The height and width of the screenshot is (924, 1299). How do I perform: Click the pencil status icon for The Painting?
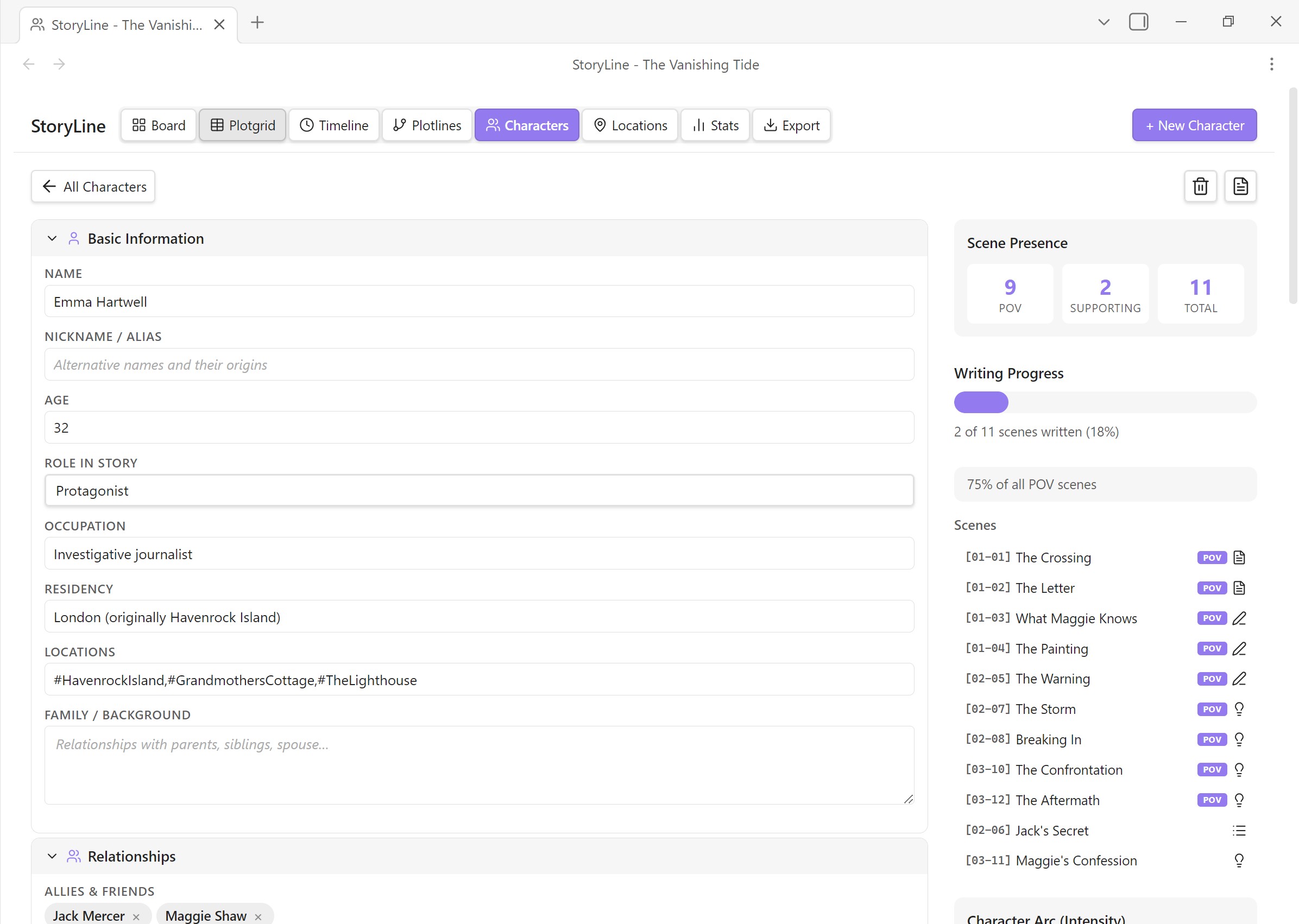pos(1239,649)
